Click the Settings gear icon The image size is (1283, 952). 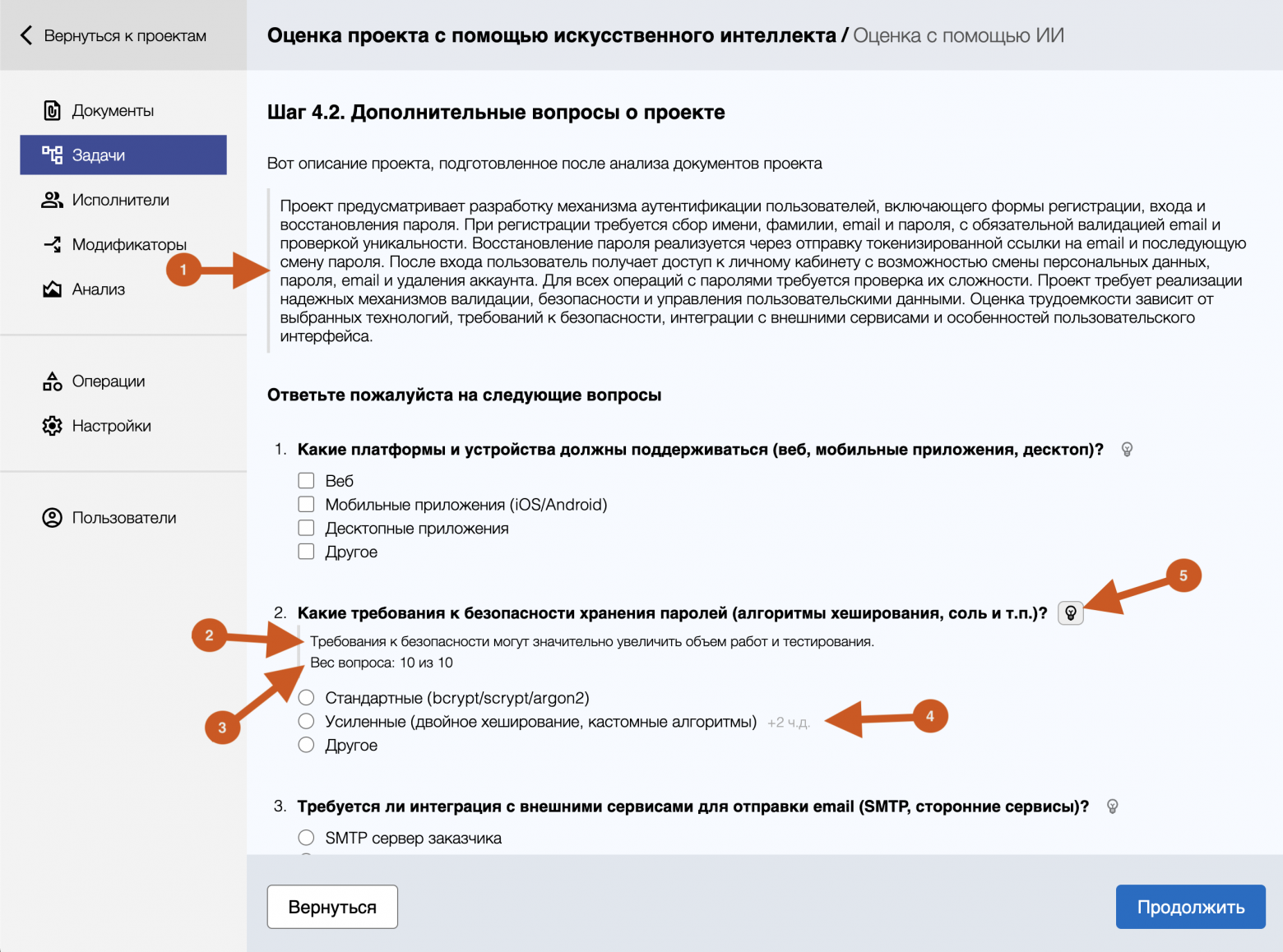(x=52, y=426)
